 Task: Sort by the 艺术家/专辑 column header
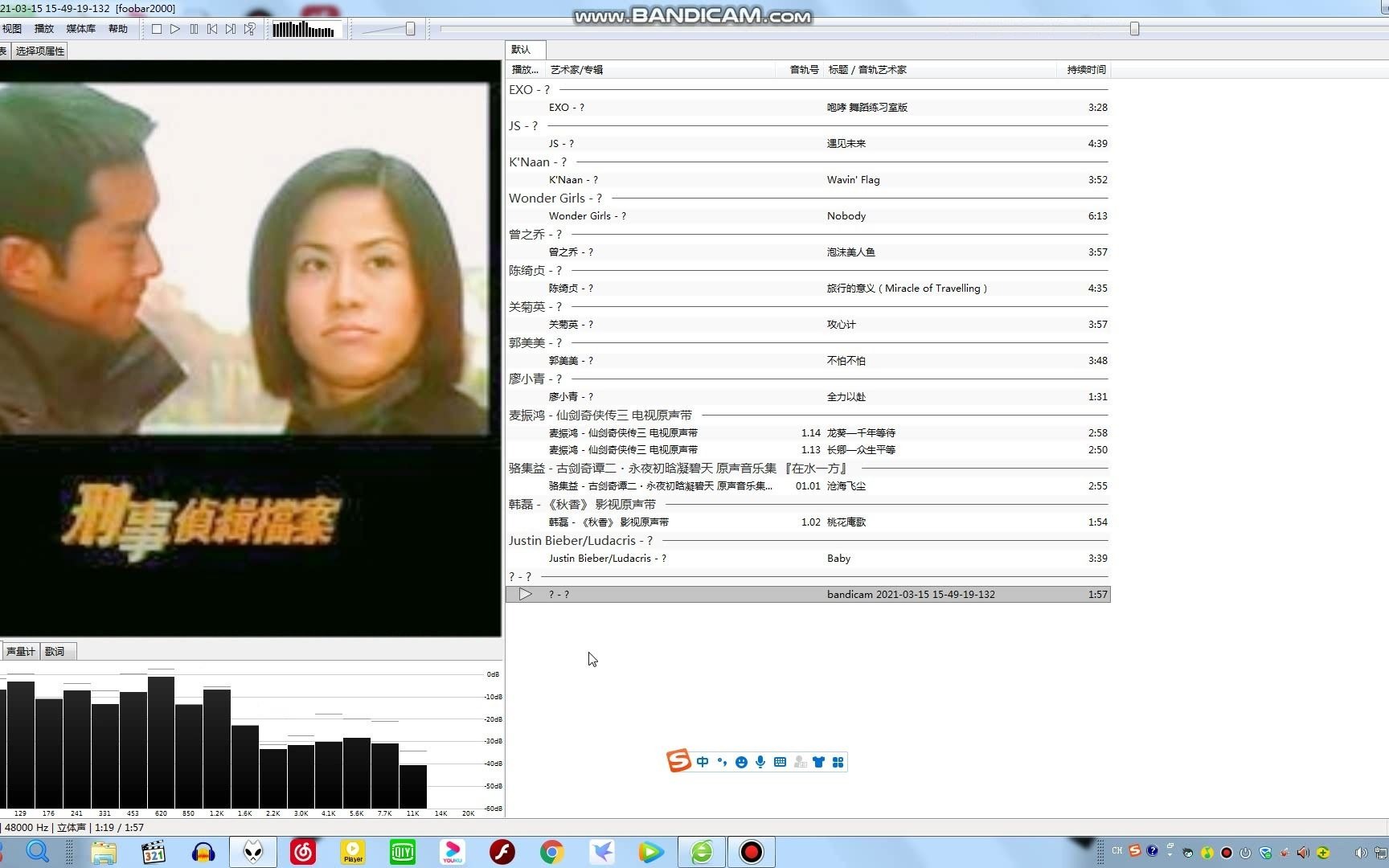(x=659, y=70)
